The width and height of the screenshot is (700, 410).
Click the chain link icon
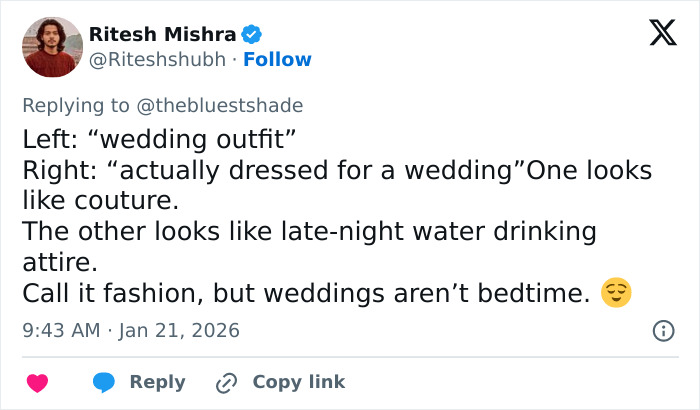coord(227,382)
